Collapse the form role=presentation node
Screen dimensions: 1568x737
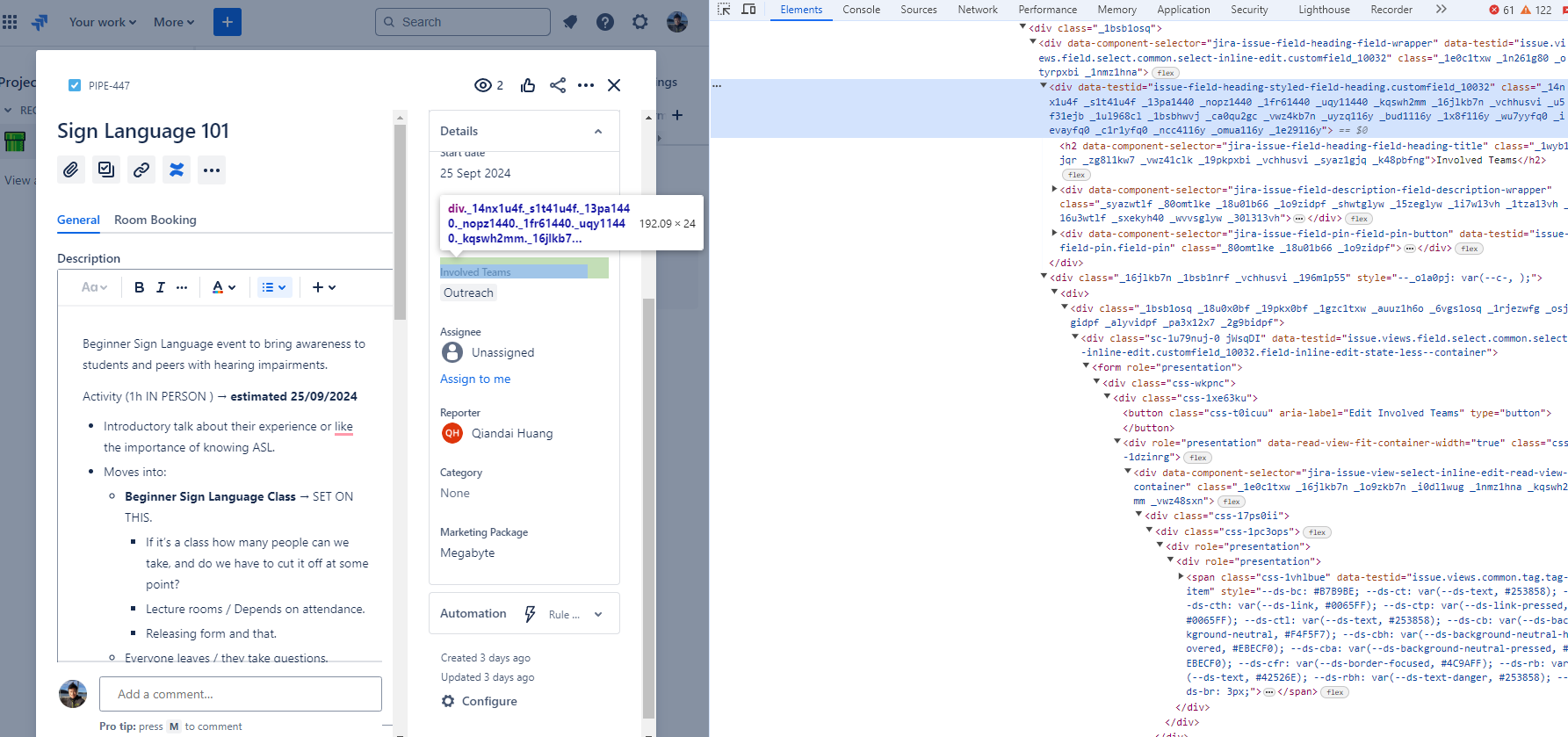1086,367
